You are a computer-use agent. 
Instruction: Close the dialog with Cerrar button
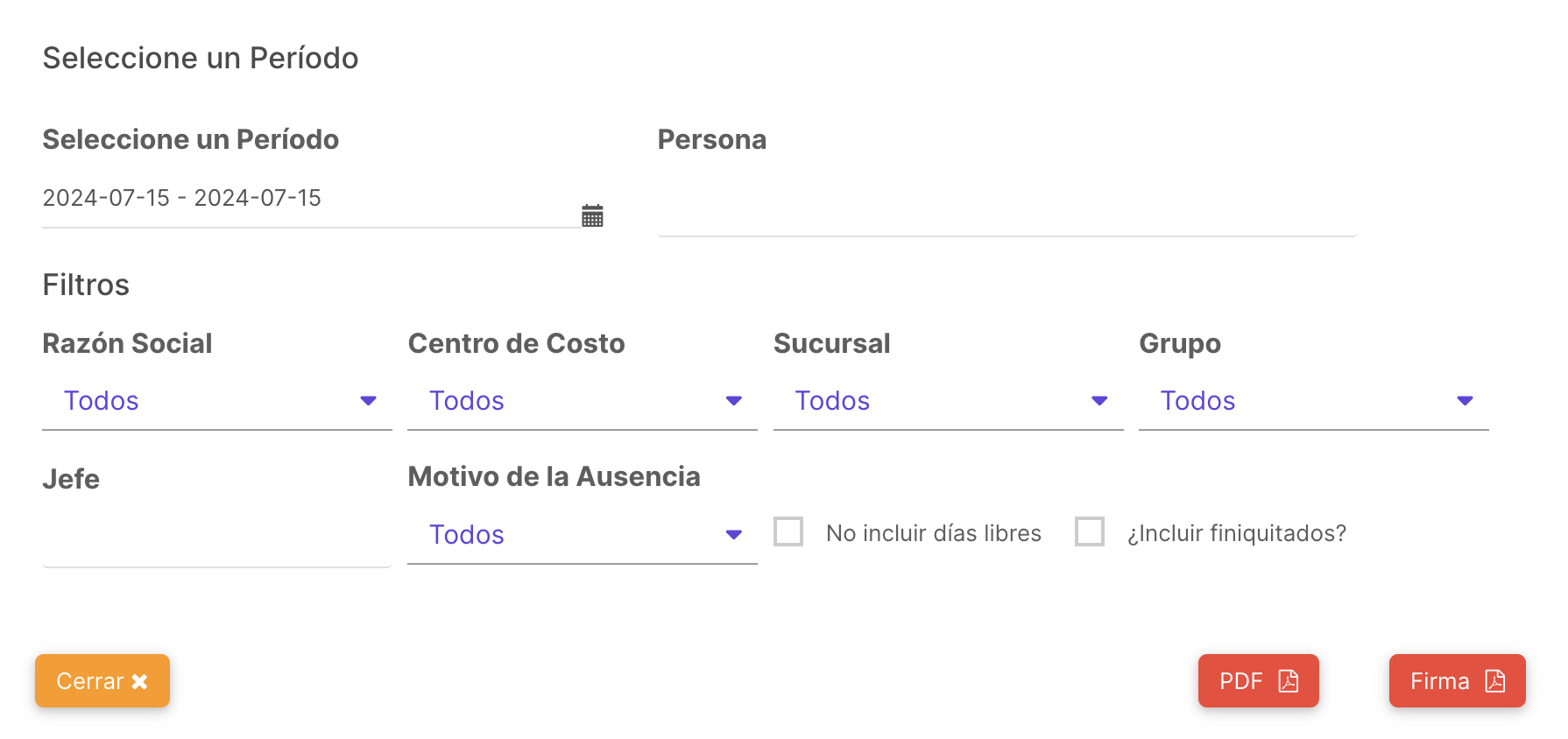pos(102,681)
